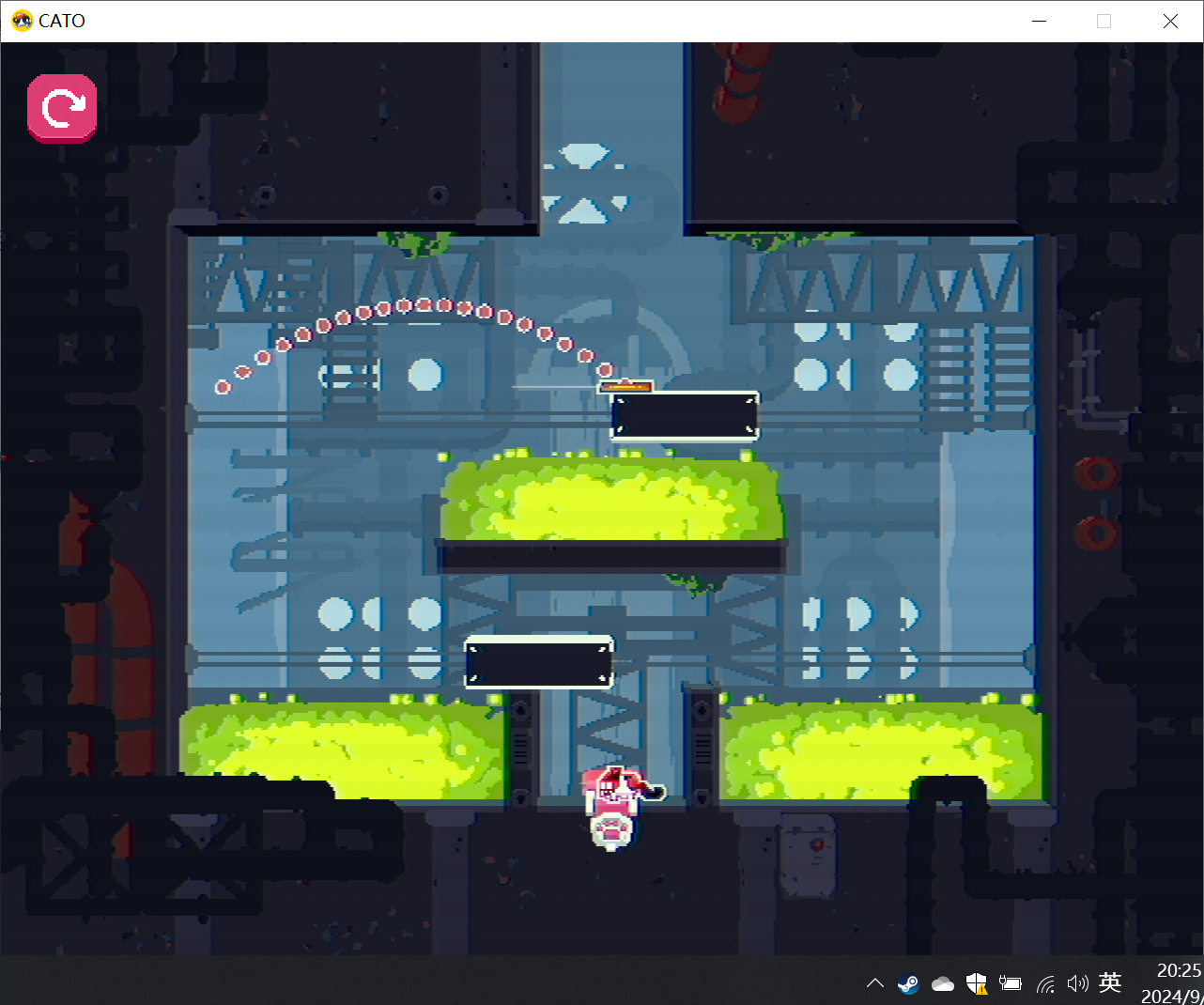
Task: Open the Wi-Fi network tray icon
Action: point(1045,983)
